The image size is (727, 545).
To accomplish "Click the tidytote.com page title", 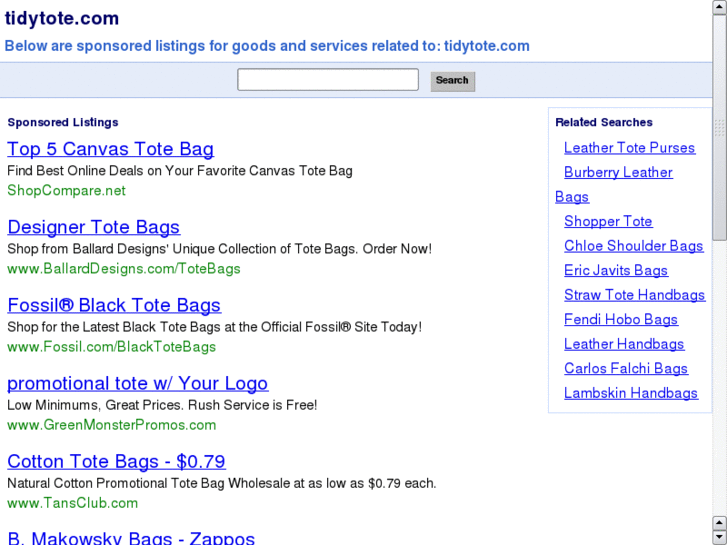I will click(x=62, y=19).
